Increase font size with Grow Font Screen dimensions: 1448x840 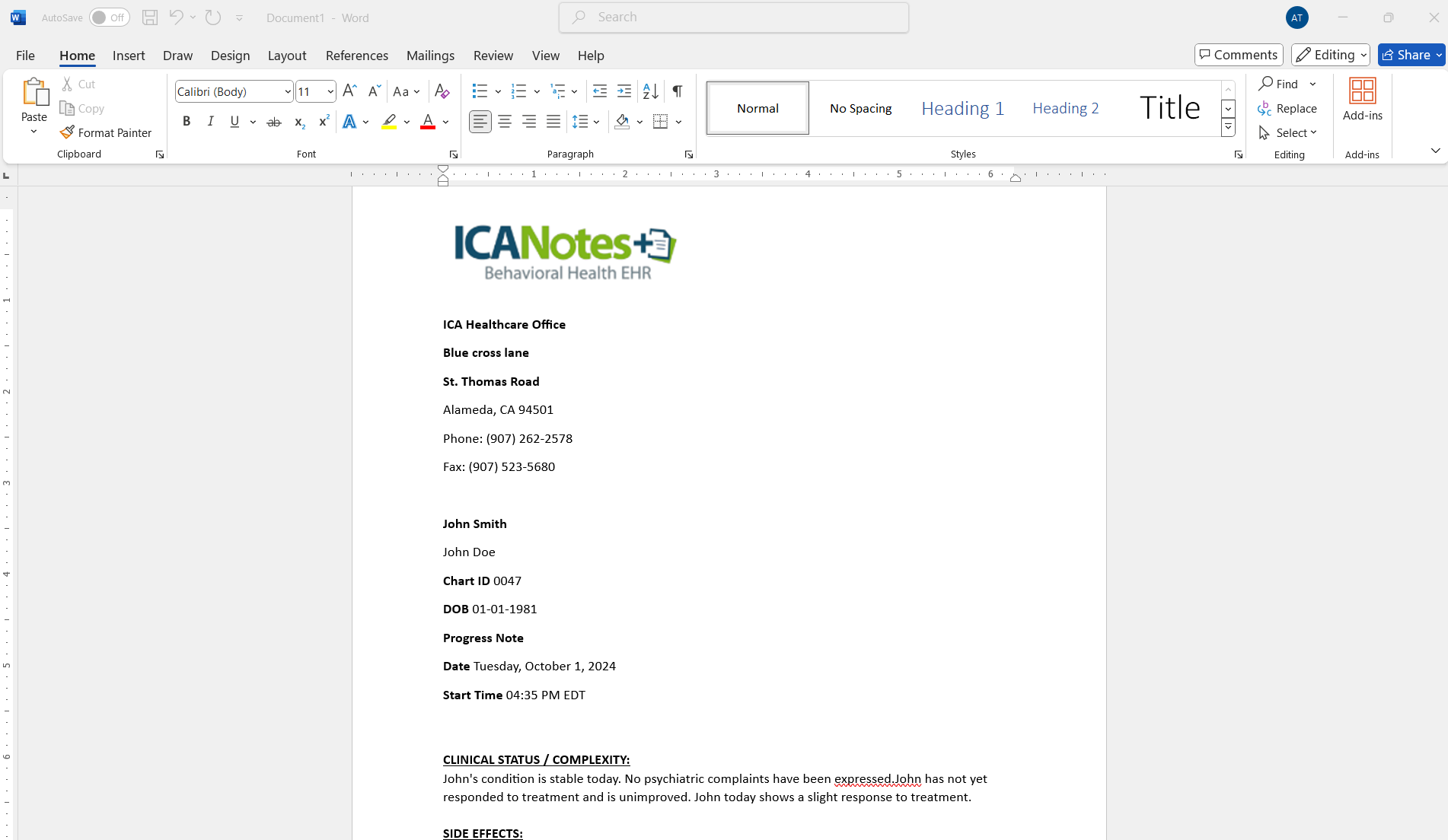tap(349, 91)
